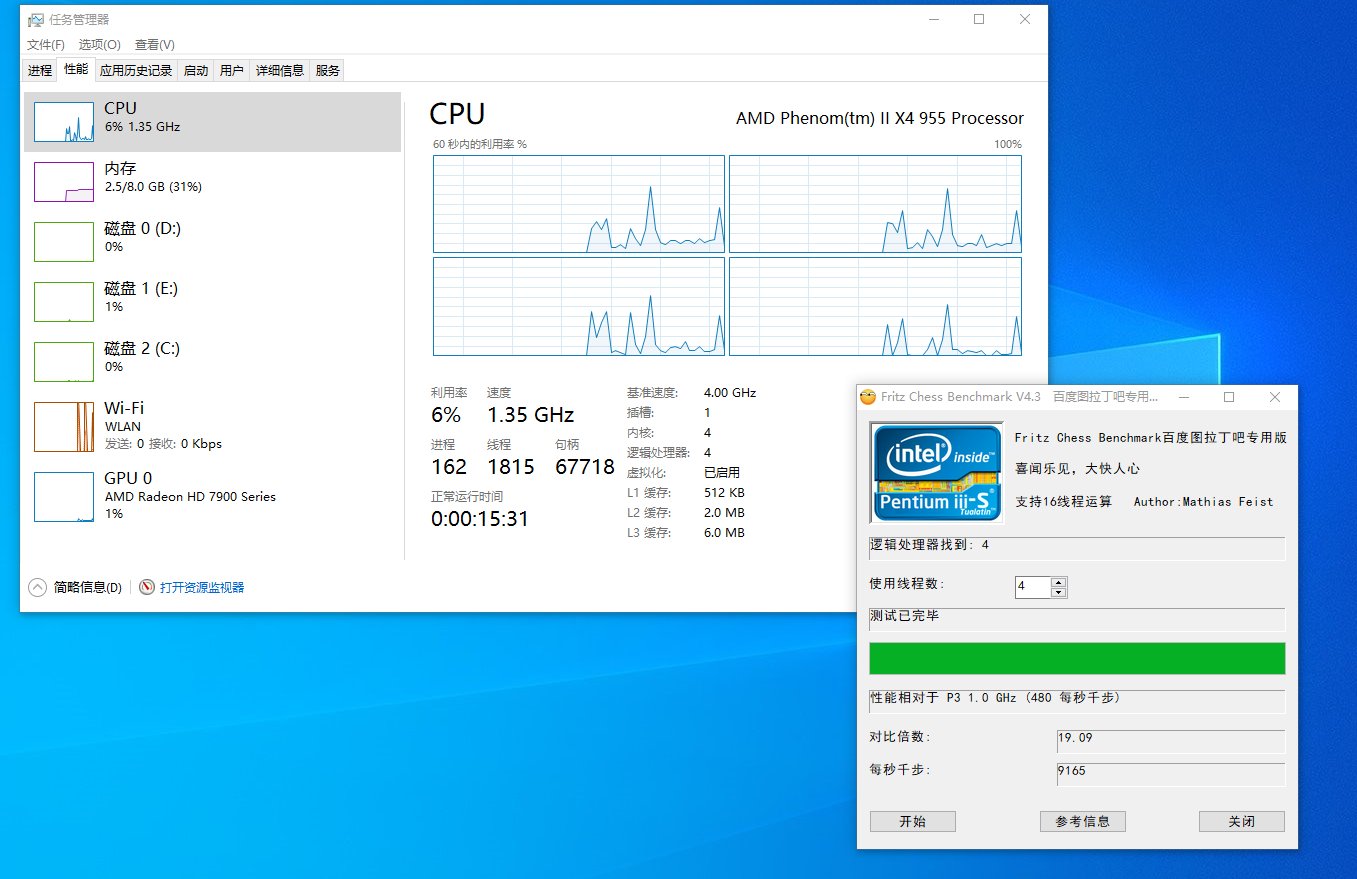Click the GPU 0 mini graph thumbnail

[x=64, y=497]
